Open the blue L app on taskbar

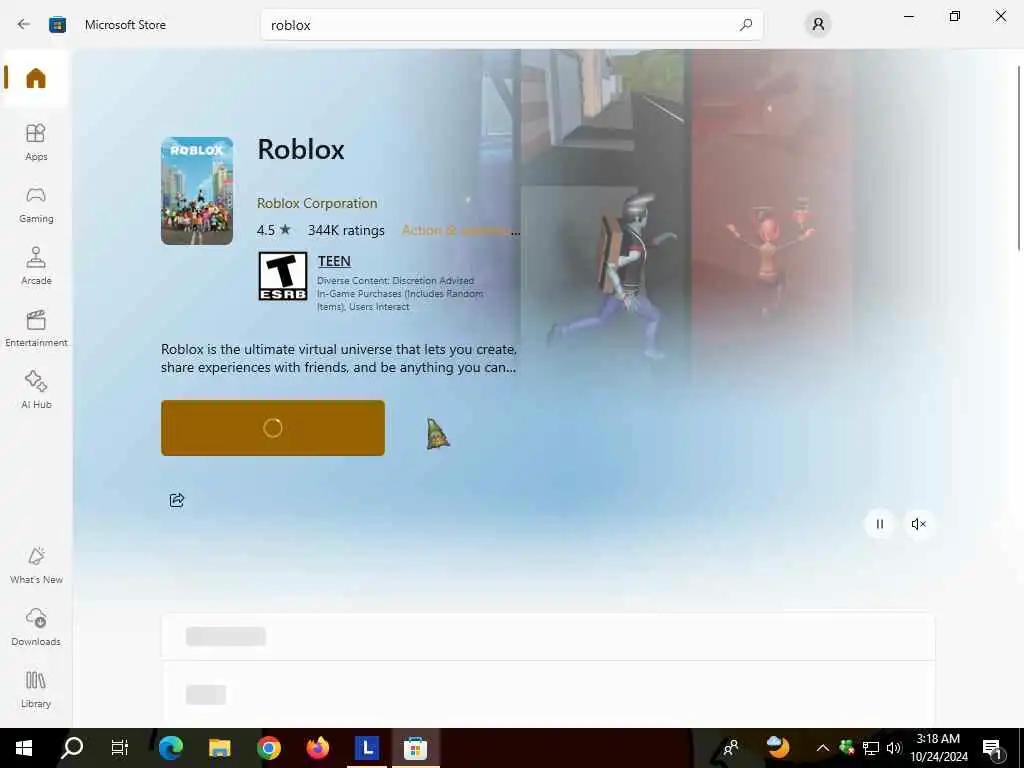pos(366,748)
